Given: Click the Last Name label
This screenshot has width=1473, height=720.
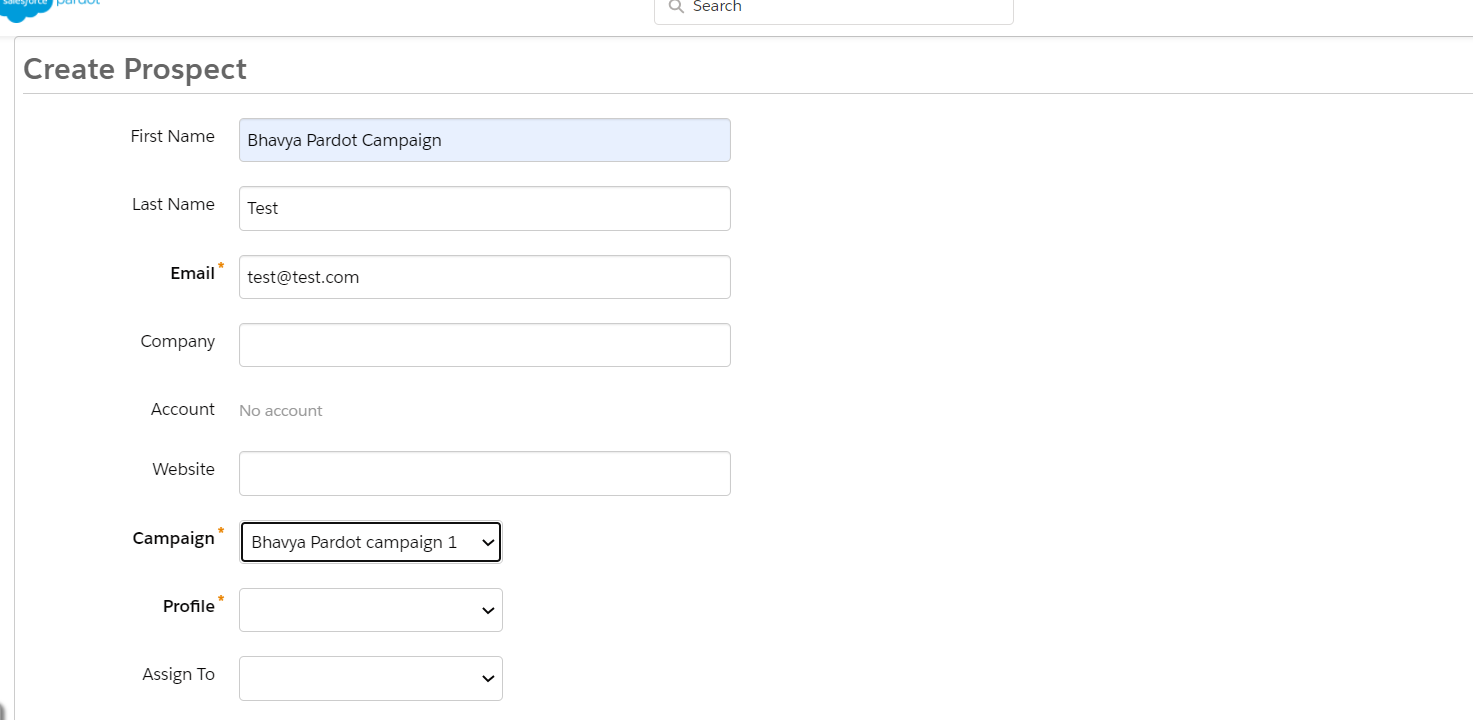Looking at the screenshot, I should 174,204.
